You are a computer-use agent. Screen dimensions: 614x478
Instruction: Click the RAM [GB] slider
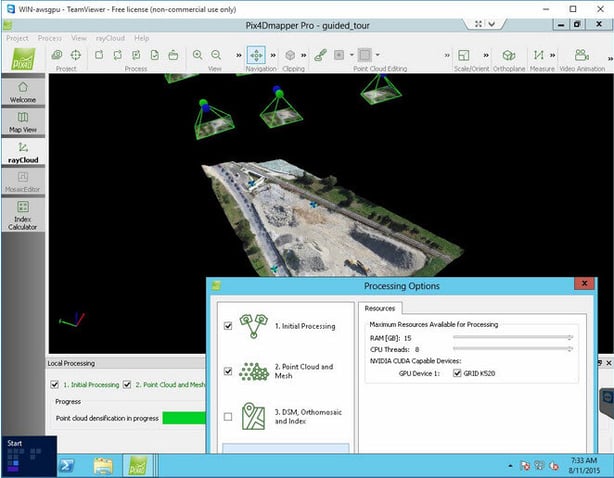[x=514, y=338]
